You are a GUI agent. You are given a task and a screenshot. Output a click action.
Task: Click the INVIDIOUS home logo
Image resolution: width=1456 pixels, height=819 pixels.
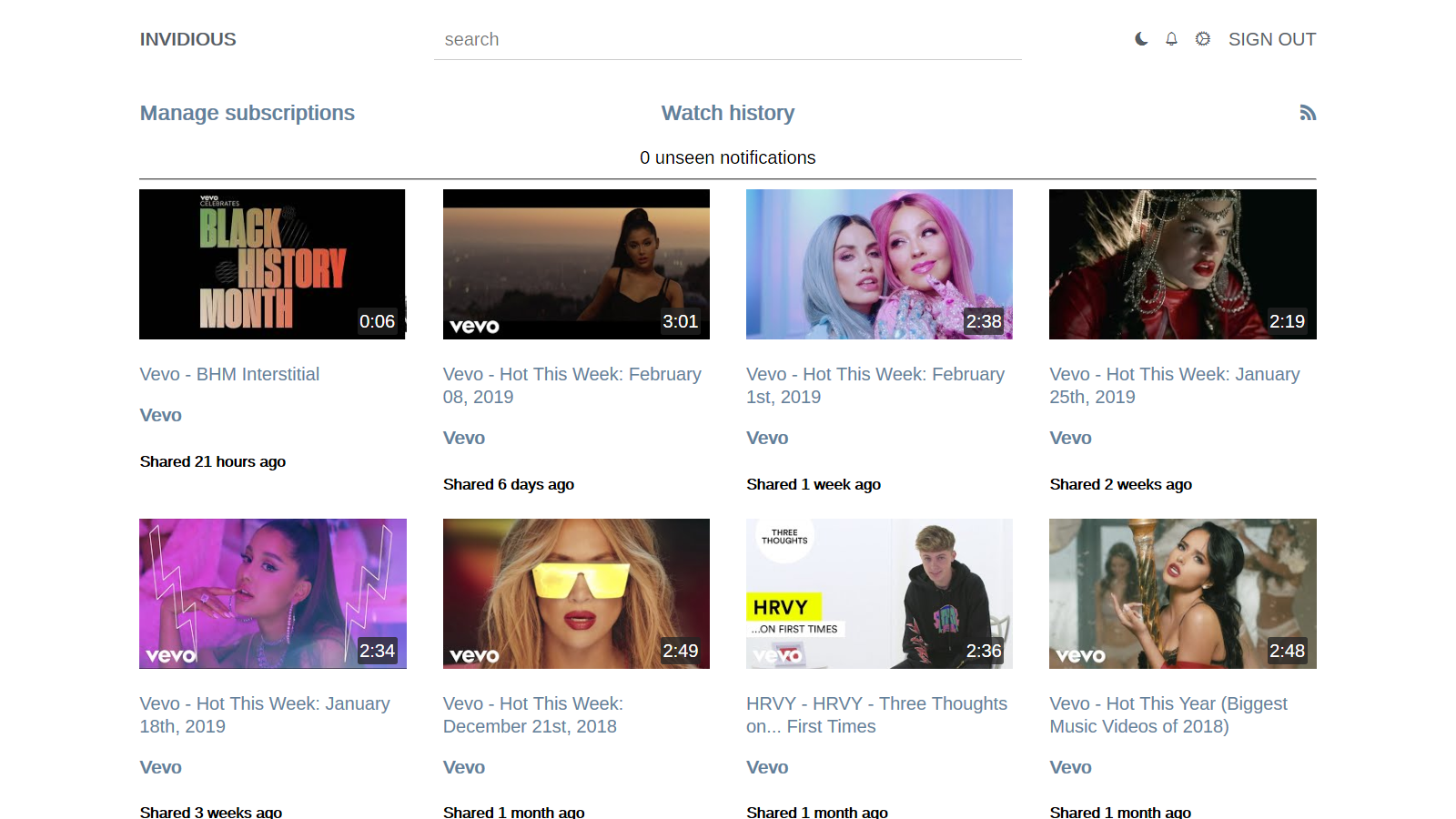(x=187, y=39)
